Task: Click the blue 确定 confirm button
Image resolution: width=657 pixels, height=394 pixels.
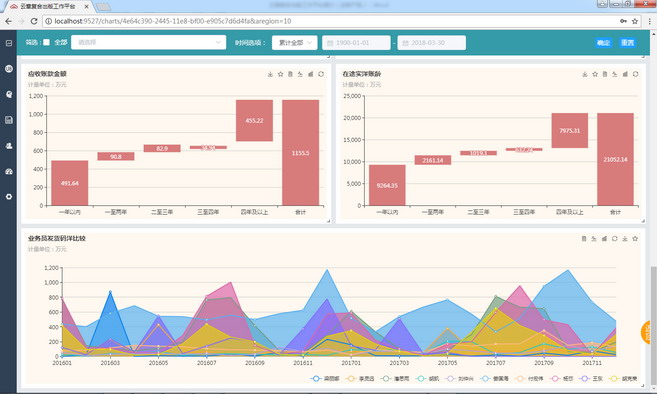Action: (x=603, y=43)
